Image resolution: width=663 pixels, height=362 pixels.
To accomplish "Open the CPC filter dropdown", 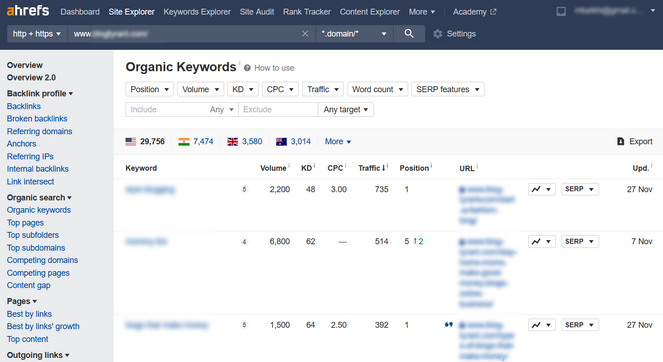I will tap(280, 89).
